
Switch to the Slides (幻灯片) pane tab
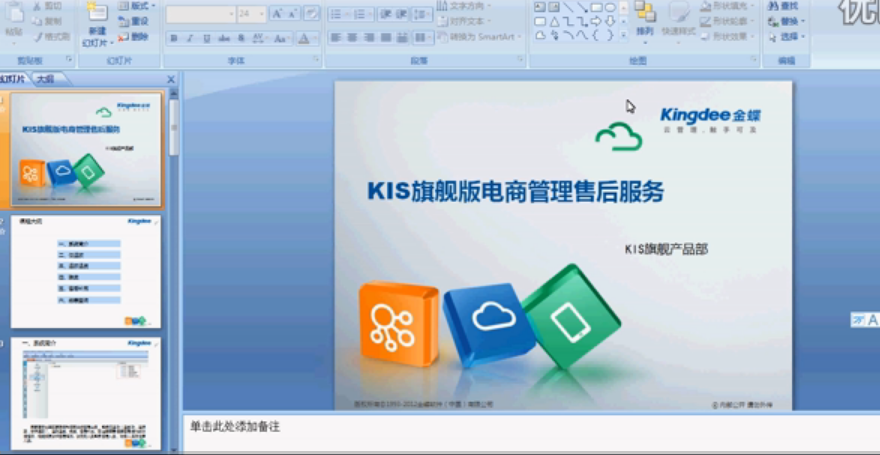[x=13, y=79]
